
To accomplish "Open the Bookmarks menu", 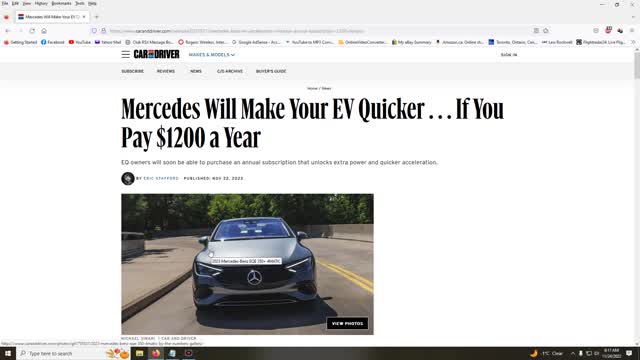I will click(x=61, y=3).
